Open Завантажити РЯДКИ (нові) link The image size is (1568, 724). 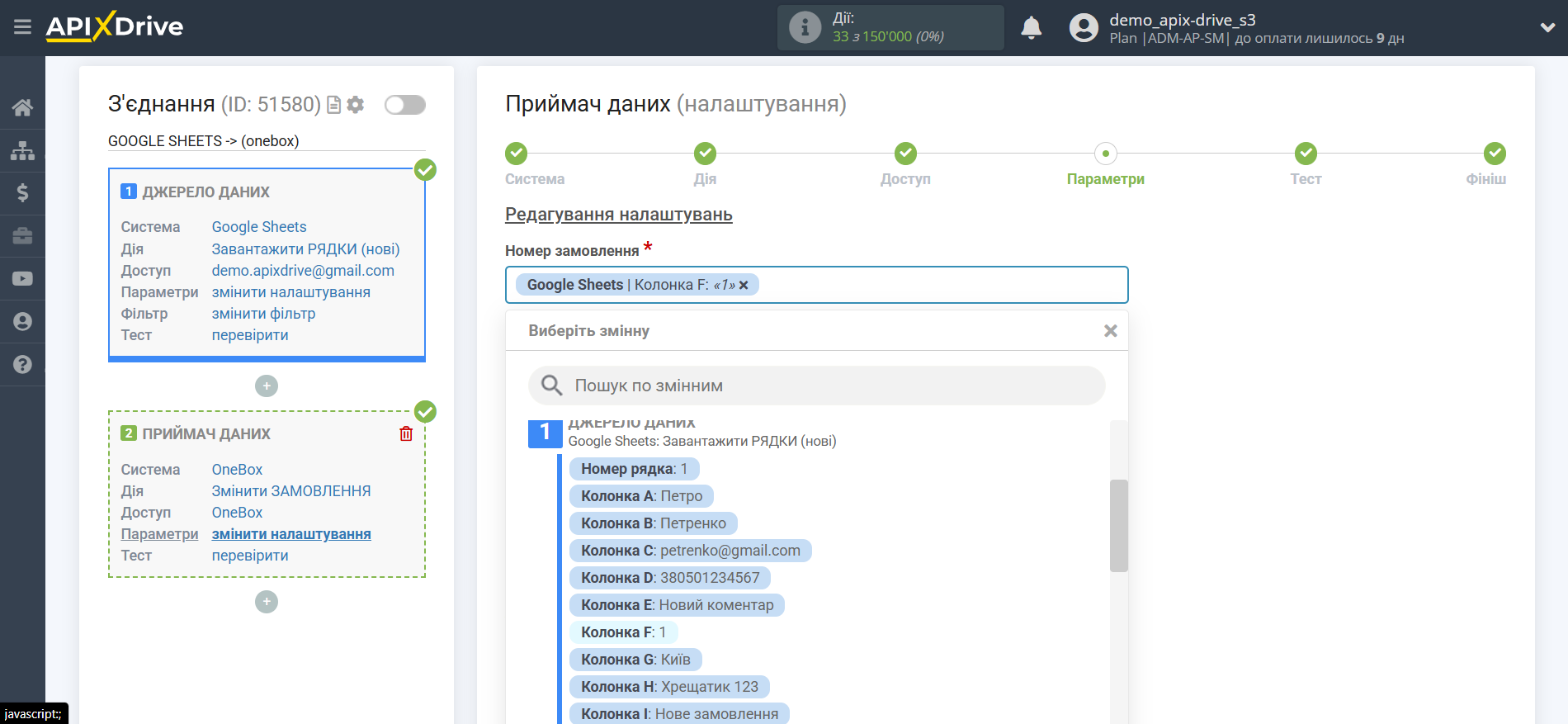pos(305,249)
